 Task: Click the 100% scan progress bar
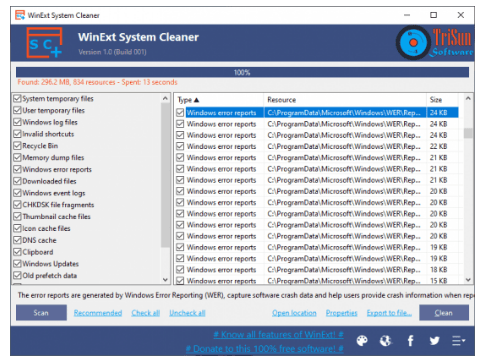[242, 72]
